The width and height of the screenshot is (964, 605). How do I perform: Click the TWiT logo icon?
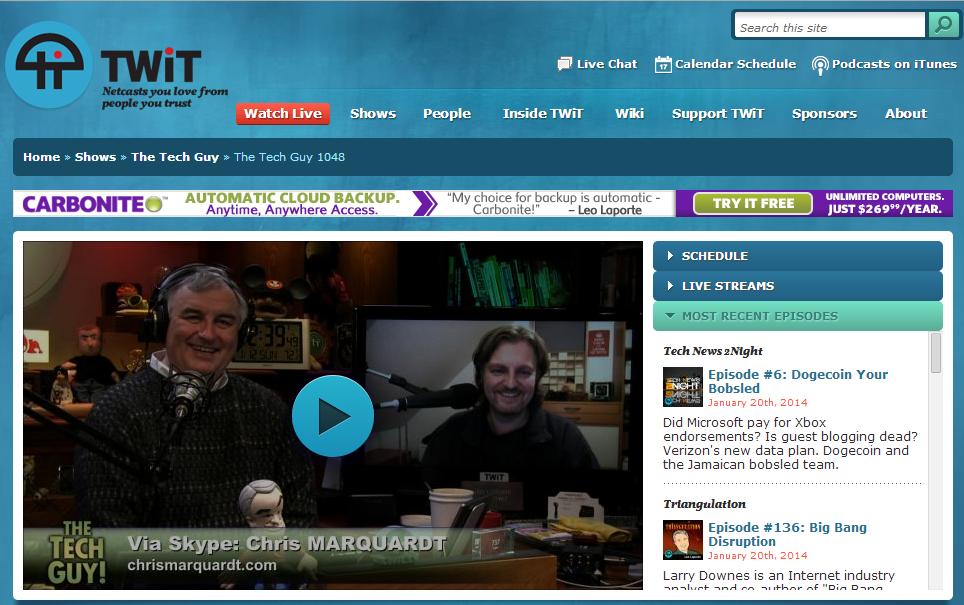point(49,65)
